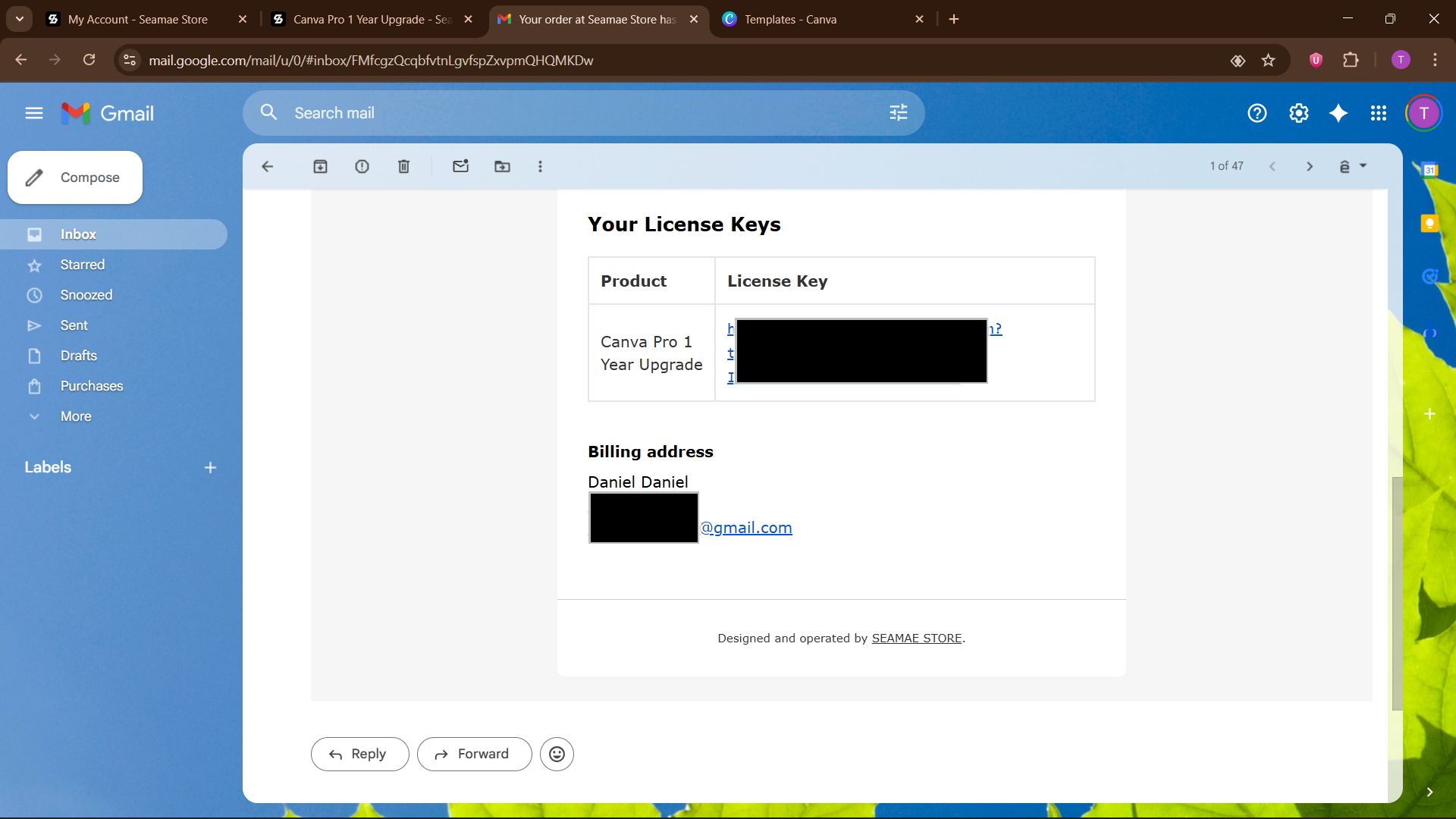Show search options filter sliders
Viewport: 1456px width, 819px height.
(899, 113)
